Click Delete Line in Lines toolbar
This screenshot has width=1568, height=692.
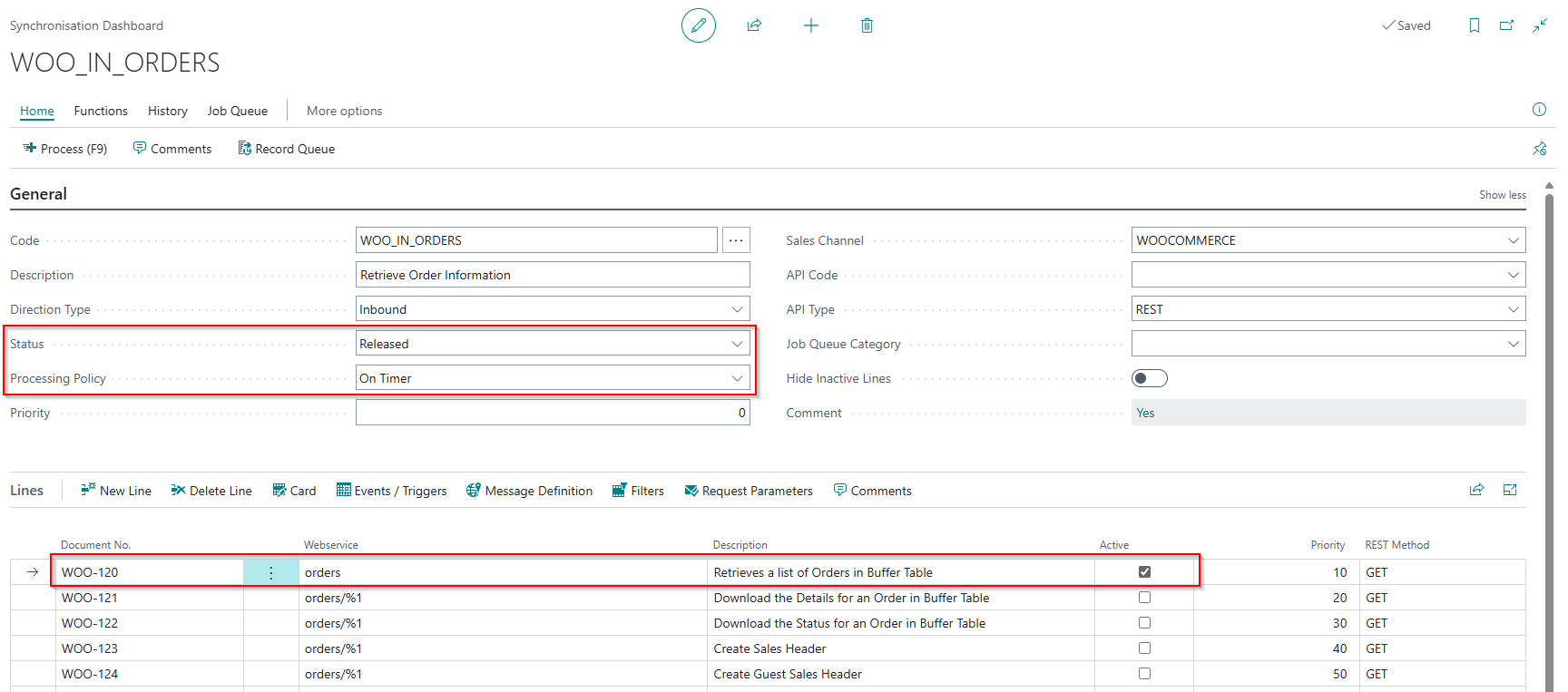point(211,491)
